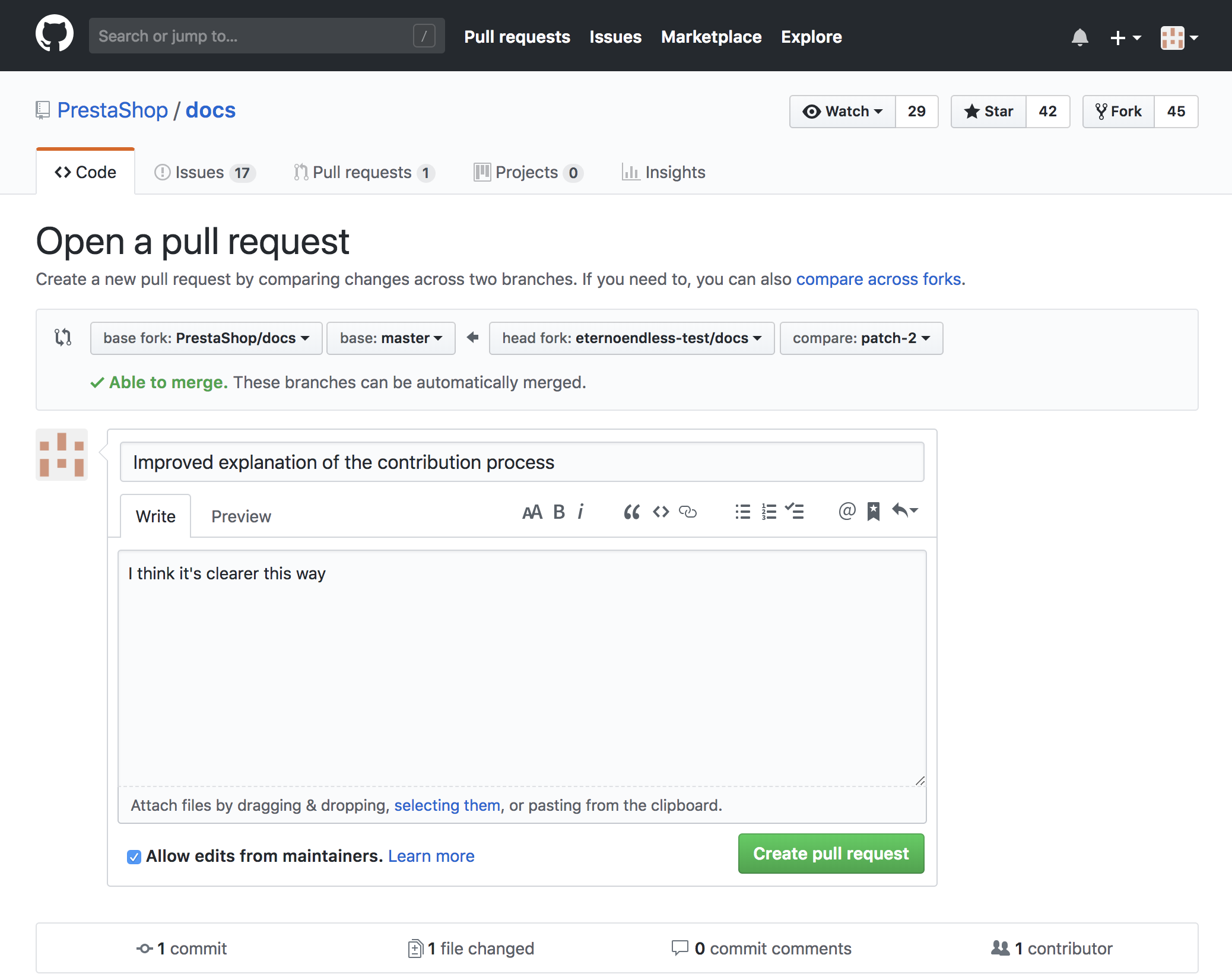
Task: Switch to the Issues 17 tab
Action: pos(205,172)
